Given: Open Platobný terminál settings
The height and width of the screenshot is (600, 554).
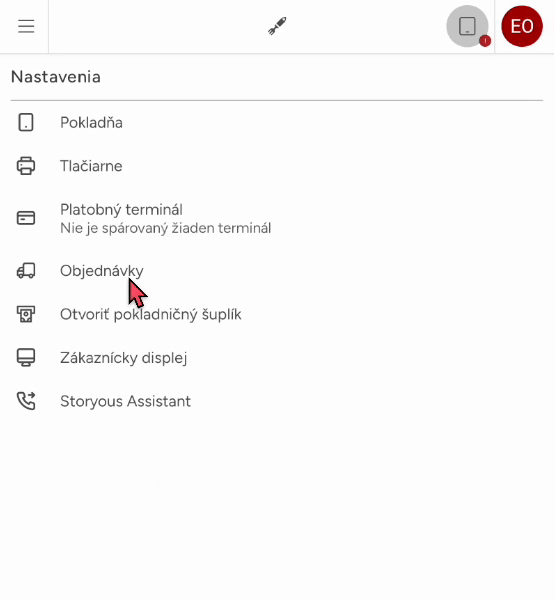Looking at the screenshot, I should (x=277, y=218).
